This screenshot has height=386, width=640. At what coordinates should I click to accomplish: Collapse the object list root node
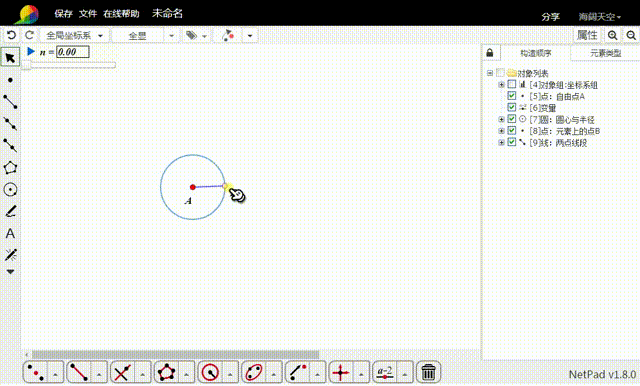tap(490, 73)
